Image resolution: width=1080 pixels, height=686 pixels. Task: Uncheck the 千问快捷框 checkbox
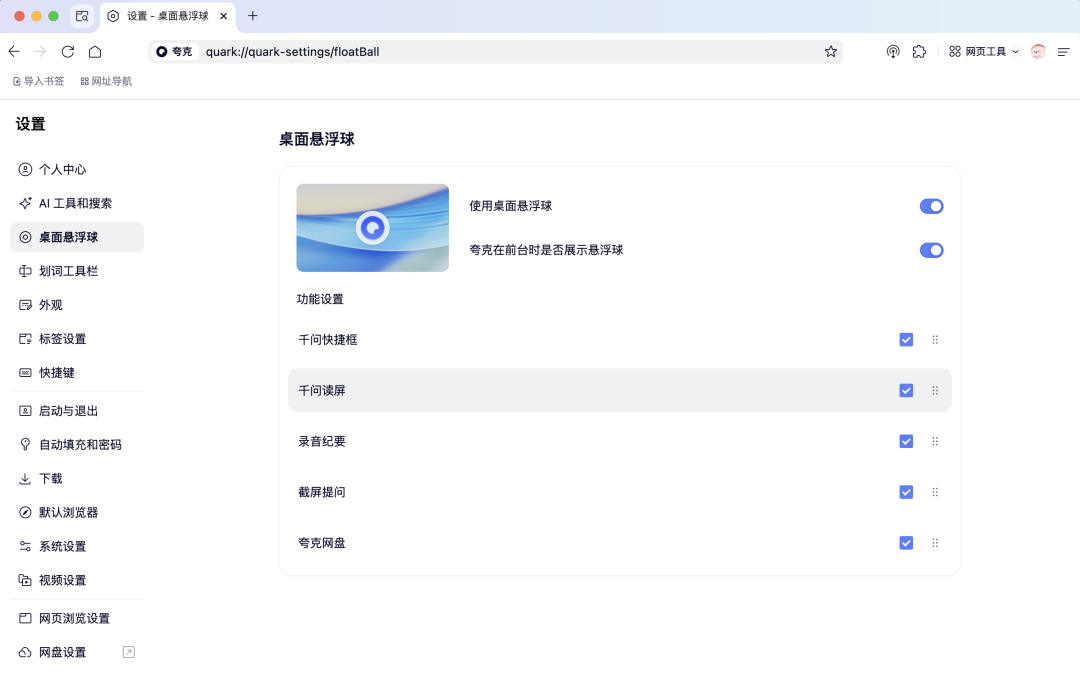pos(906,340)
